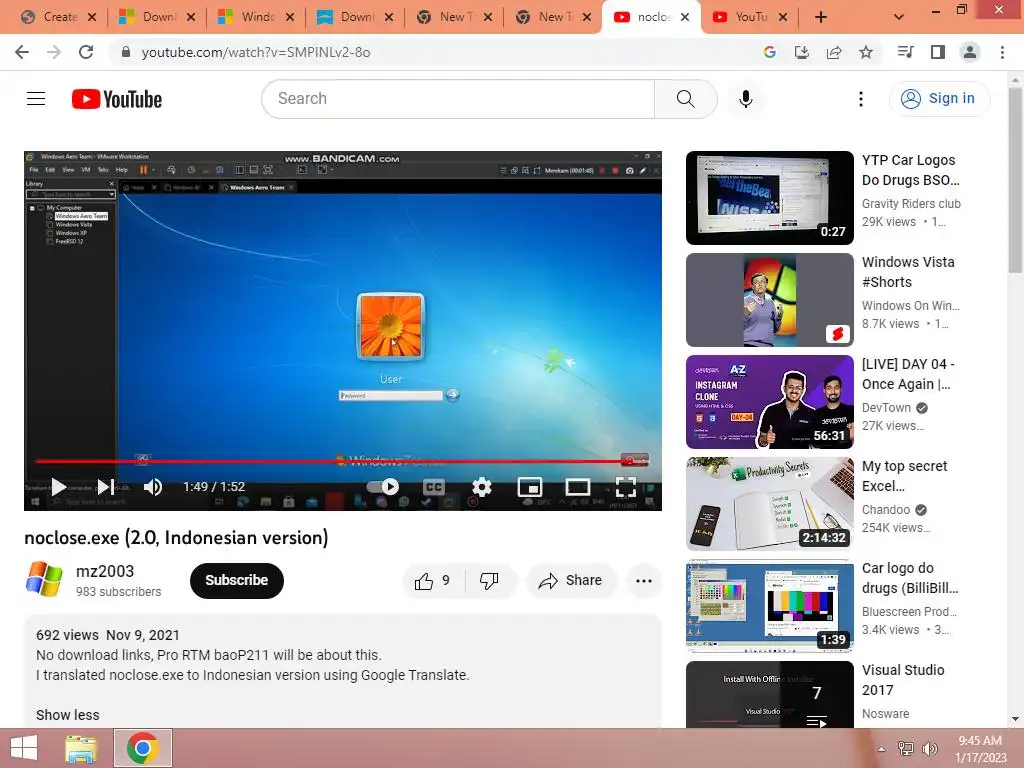Open mz2003 channel avatar

pyautogui.click(x=44, y=579)
